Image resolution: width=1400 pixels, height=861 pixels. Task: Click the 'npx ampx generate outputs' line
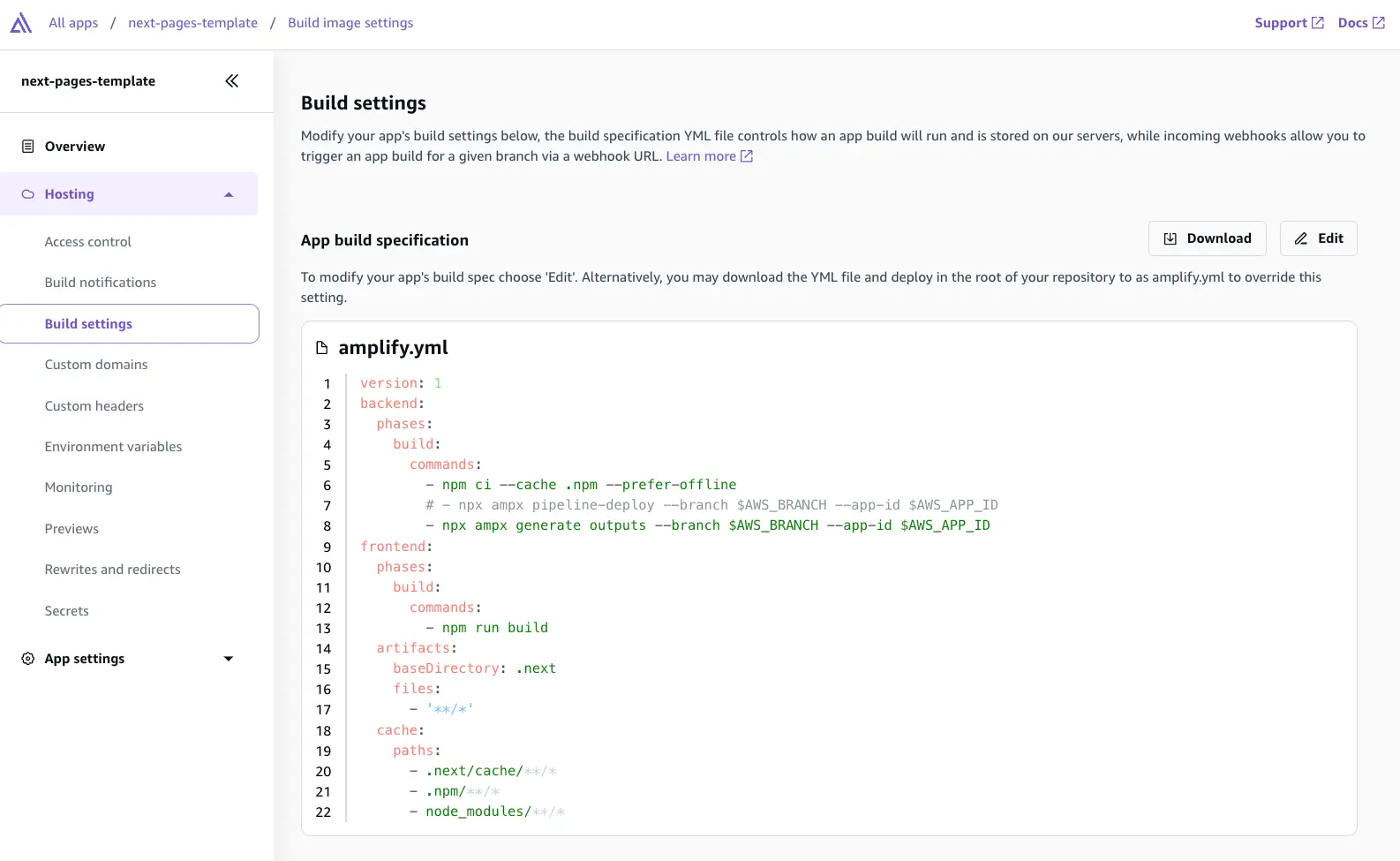(708, 525)
